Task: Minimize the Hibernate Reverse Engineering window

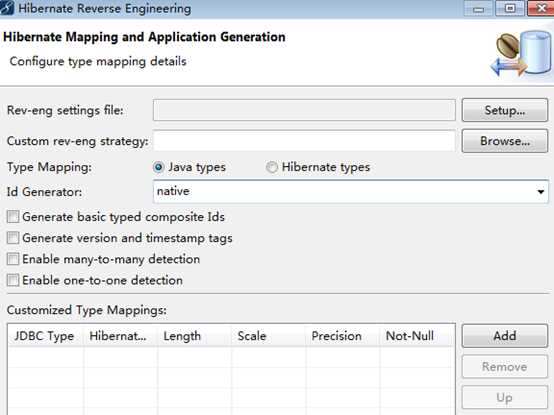Action: point(478,8)
